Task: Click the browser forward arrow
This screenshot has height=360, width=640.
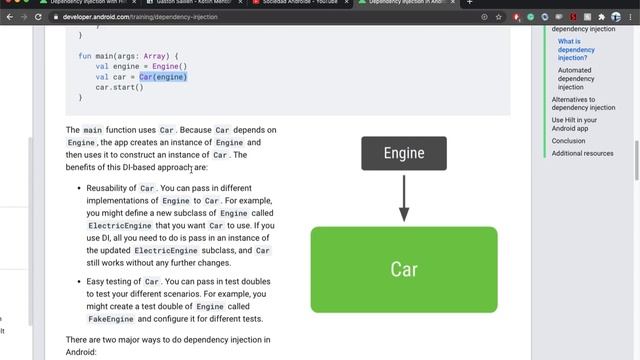Action: tap(24, 17)
